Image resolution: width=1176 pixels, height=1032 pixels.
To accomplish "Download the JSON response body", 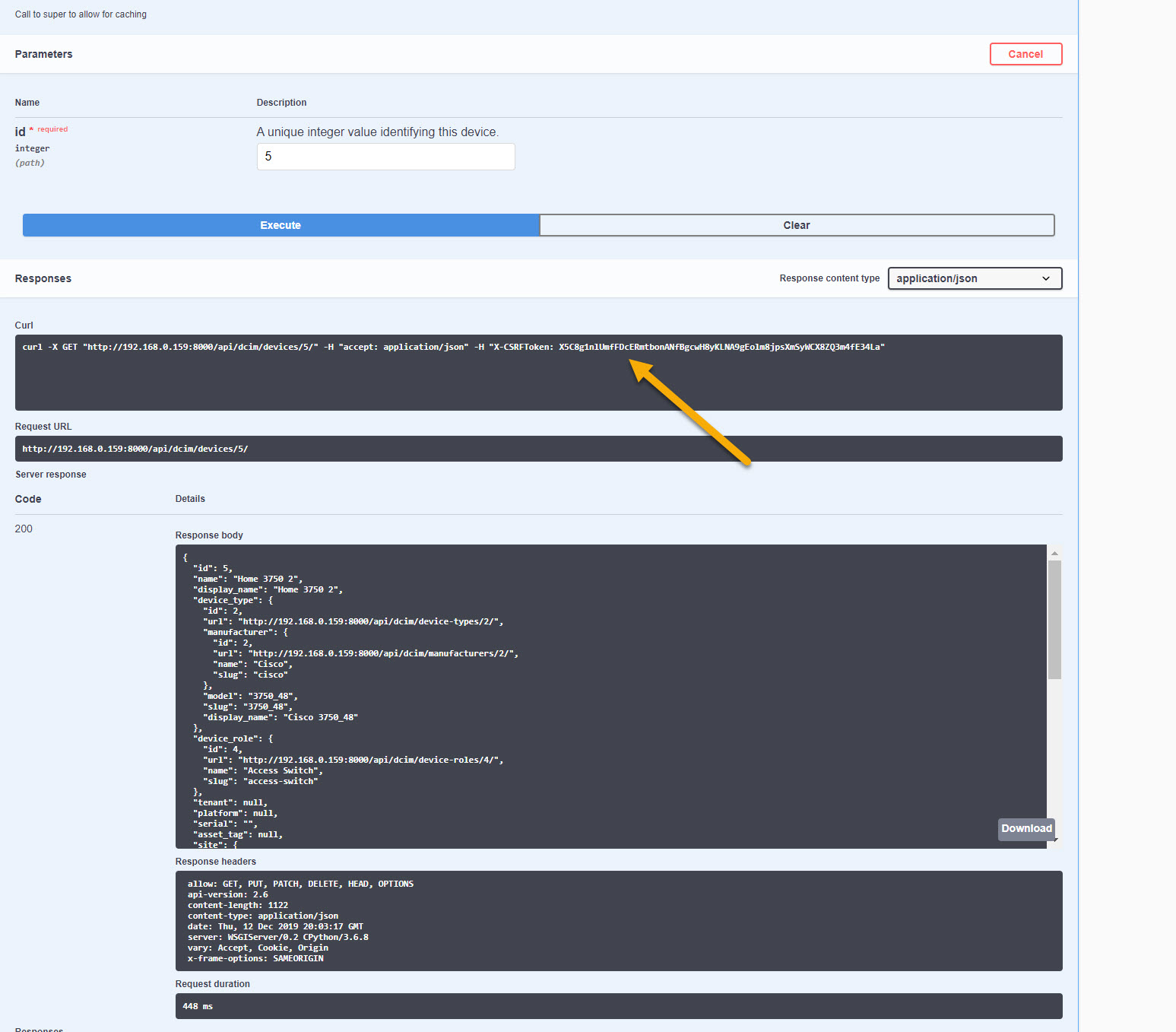I will click(x=1026, y=829).
